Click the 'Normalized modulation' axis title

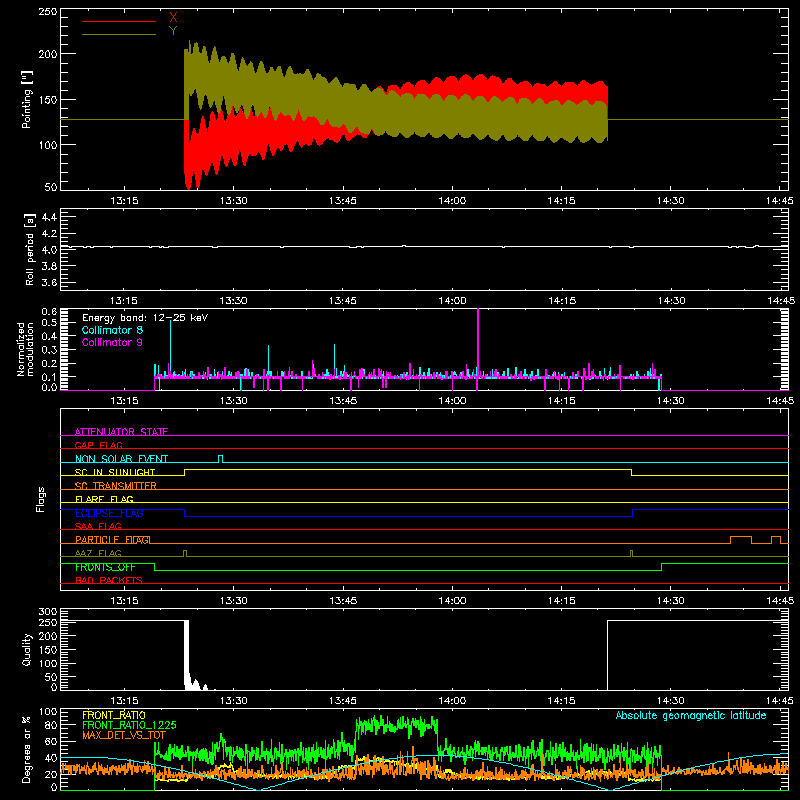click(x=25, y=349)
